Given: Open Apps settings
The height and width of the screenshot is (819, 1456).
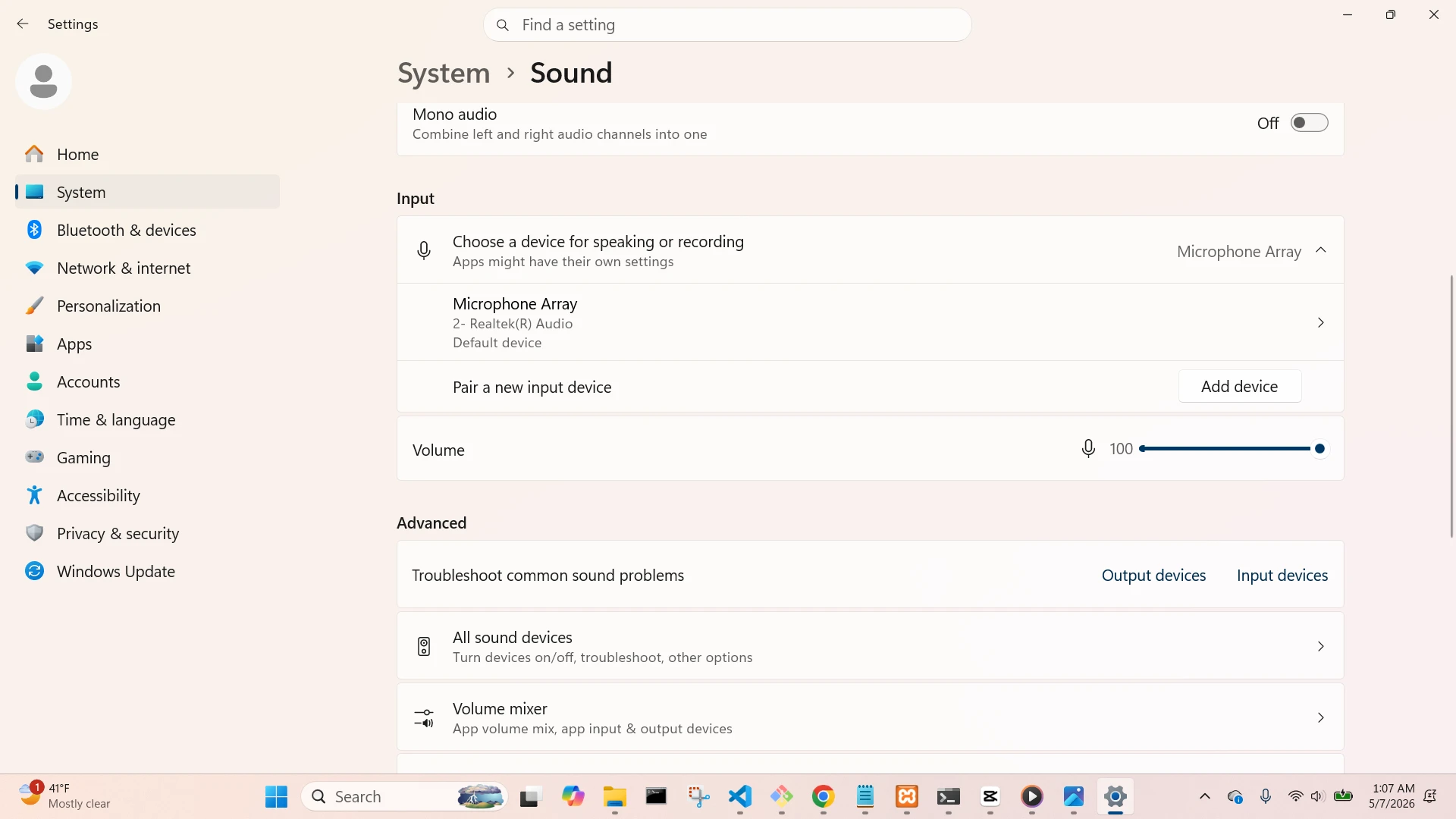Looking at the screenshot, I should 147,344.
